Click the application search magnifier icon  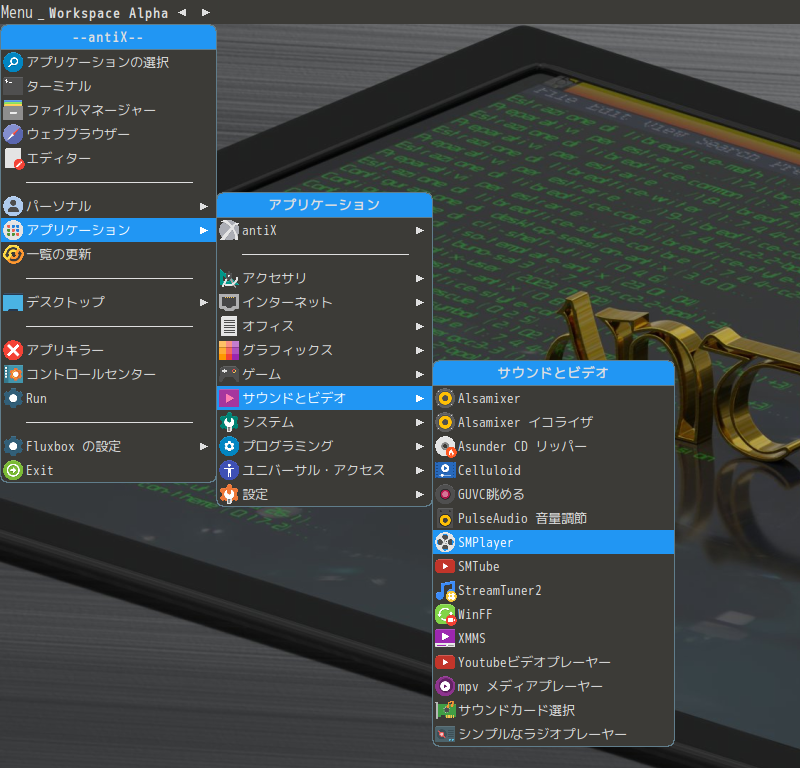point(13,62)
